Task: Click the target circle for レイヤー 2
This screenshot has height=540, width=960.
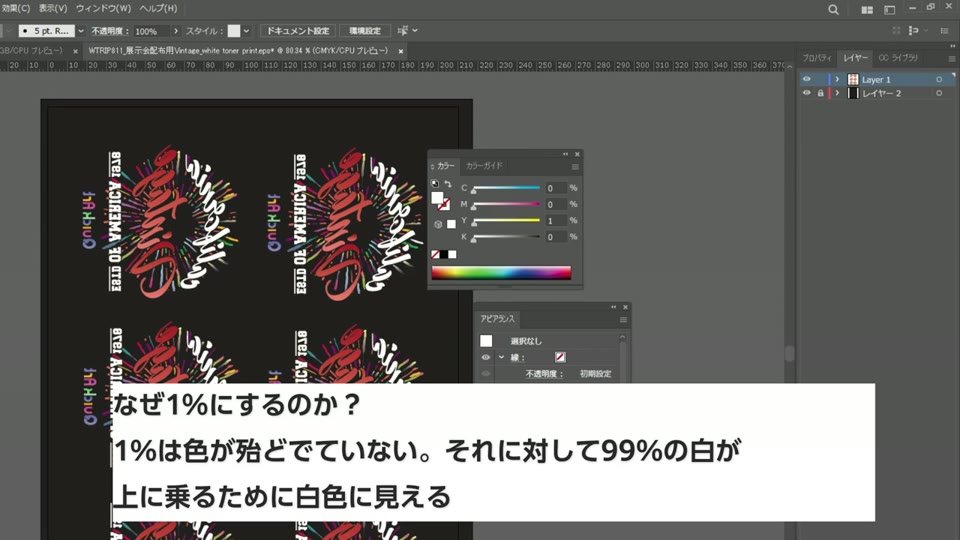Action: (939, 93)
